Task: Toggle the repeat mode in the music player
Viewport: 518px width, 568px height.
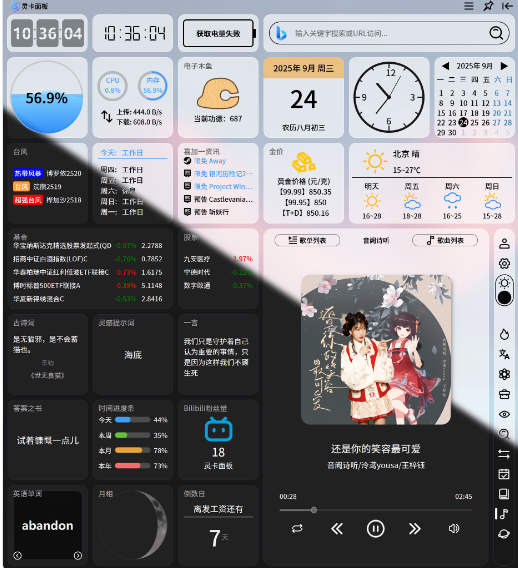Action: pyautogui.click(x=297, y=529)
